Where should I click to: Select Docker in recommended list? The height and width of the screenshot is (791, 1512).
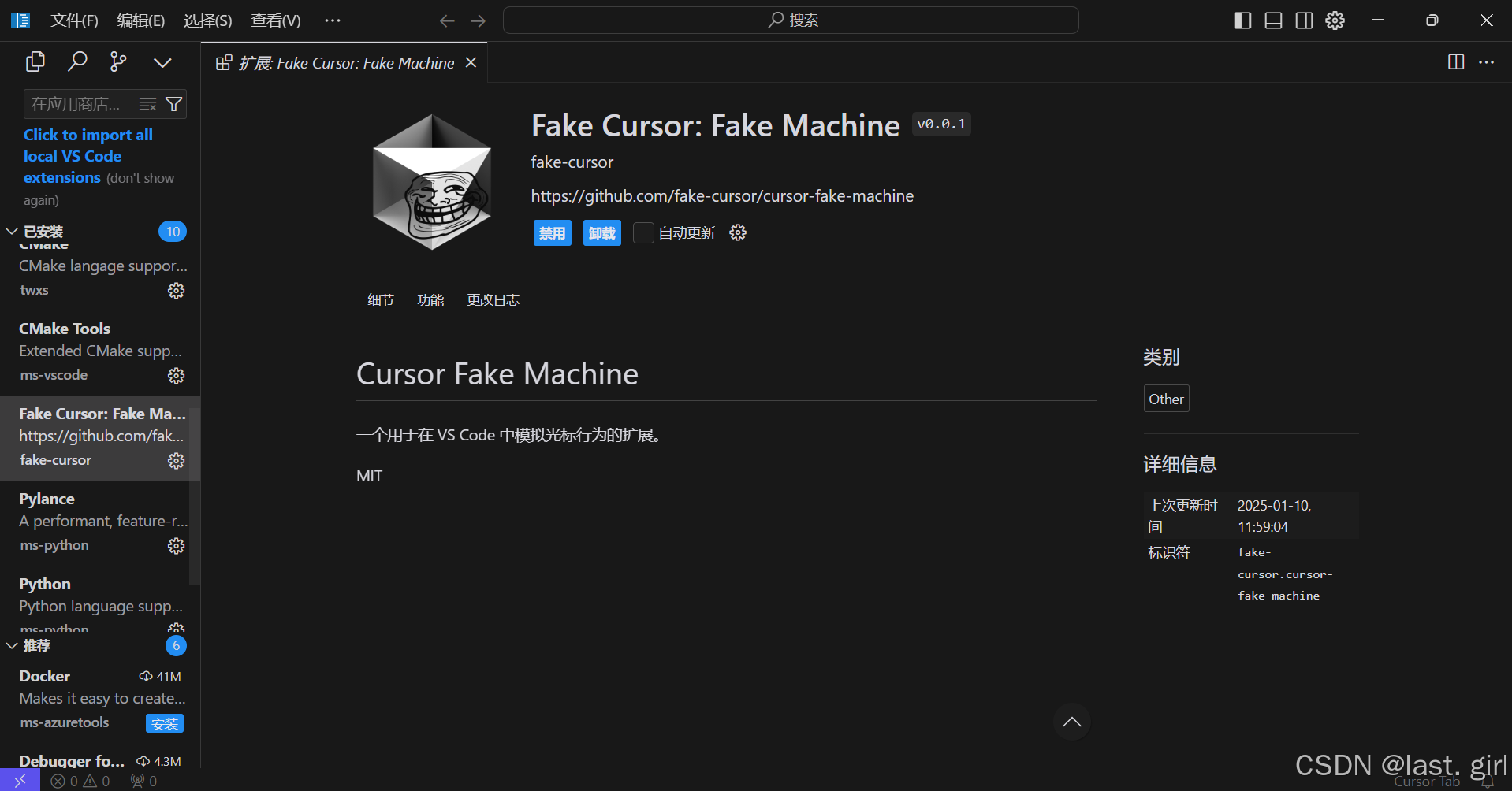click(x=100, y=700)
